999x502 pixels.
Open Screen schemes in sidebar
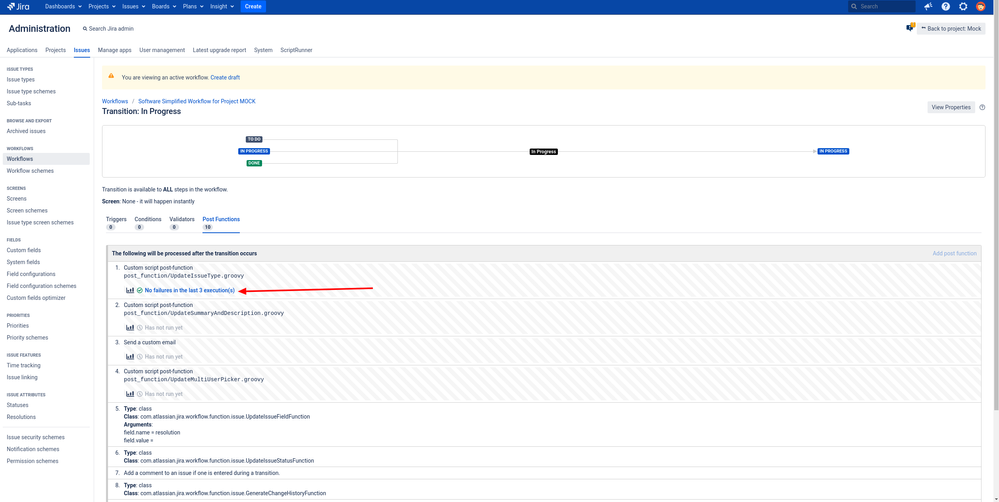(x=27, y=210)
